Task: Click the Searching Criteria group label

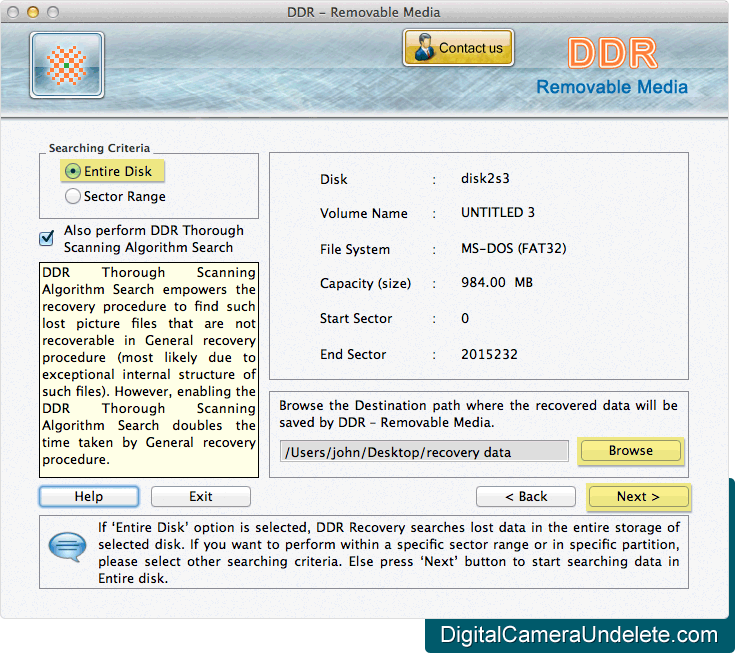Action: coord(99,148)
